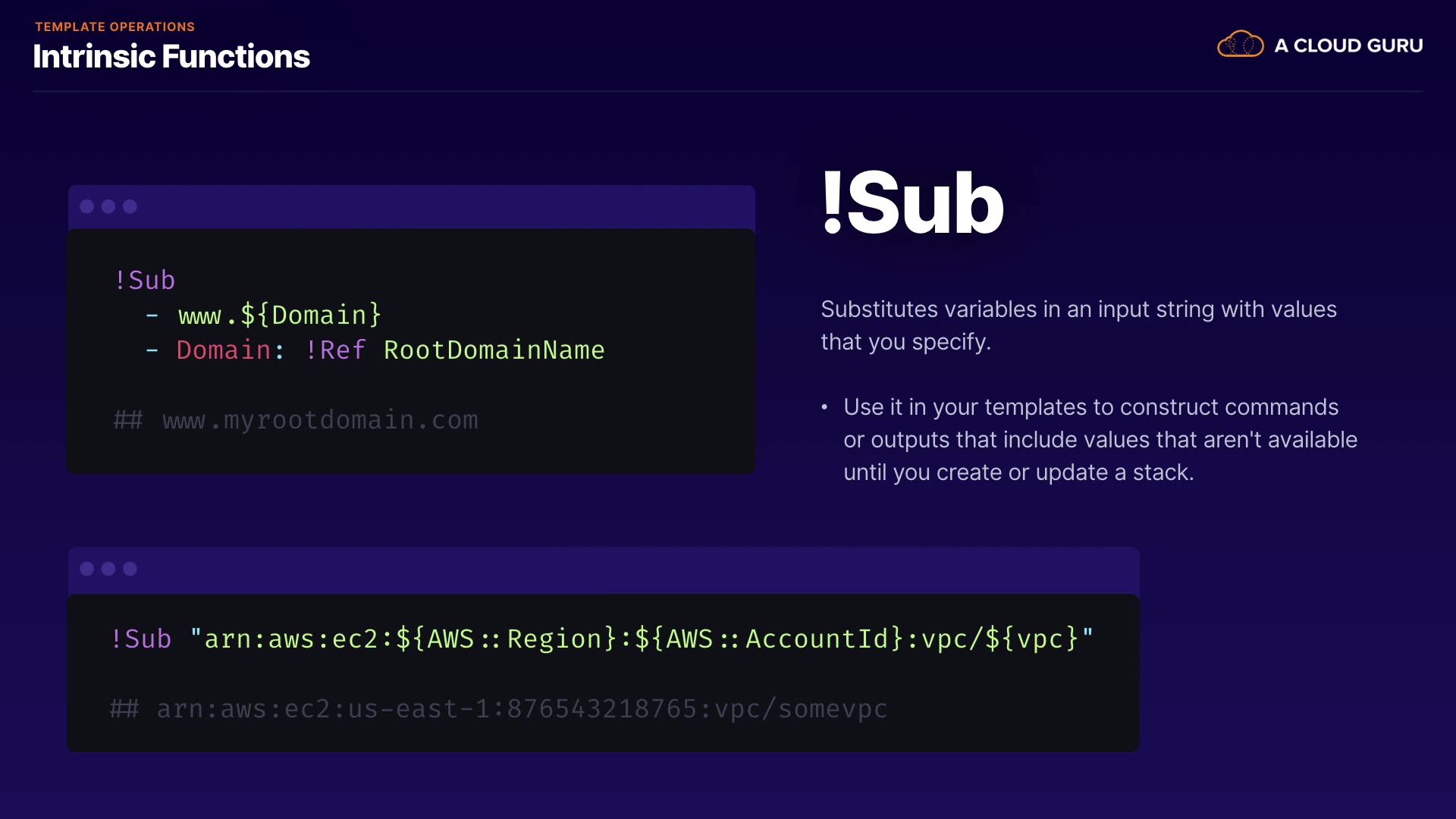
Task: Click the large '!Sub' heading
Action: click(x=912, y=202)
